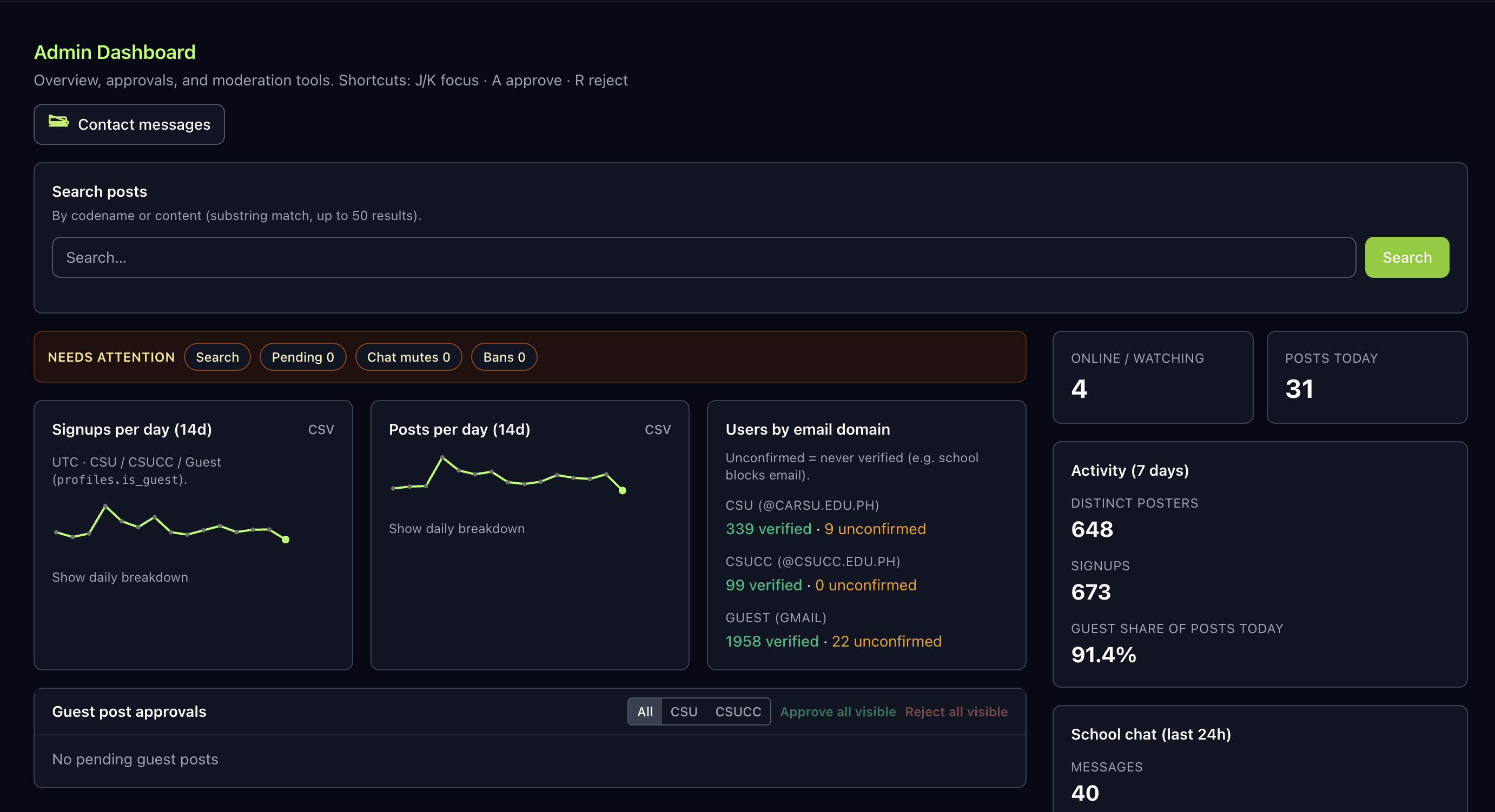Click the '0 unconfirmed' CSUCC count
Image resolution: width=1495 pixels, height=812 pixels.
pyautogui.click(x=865, y=584)
